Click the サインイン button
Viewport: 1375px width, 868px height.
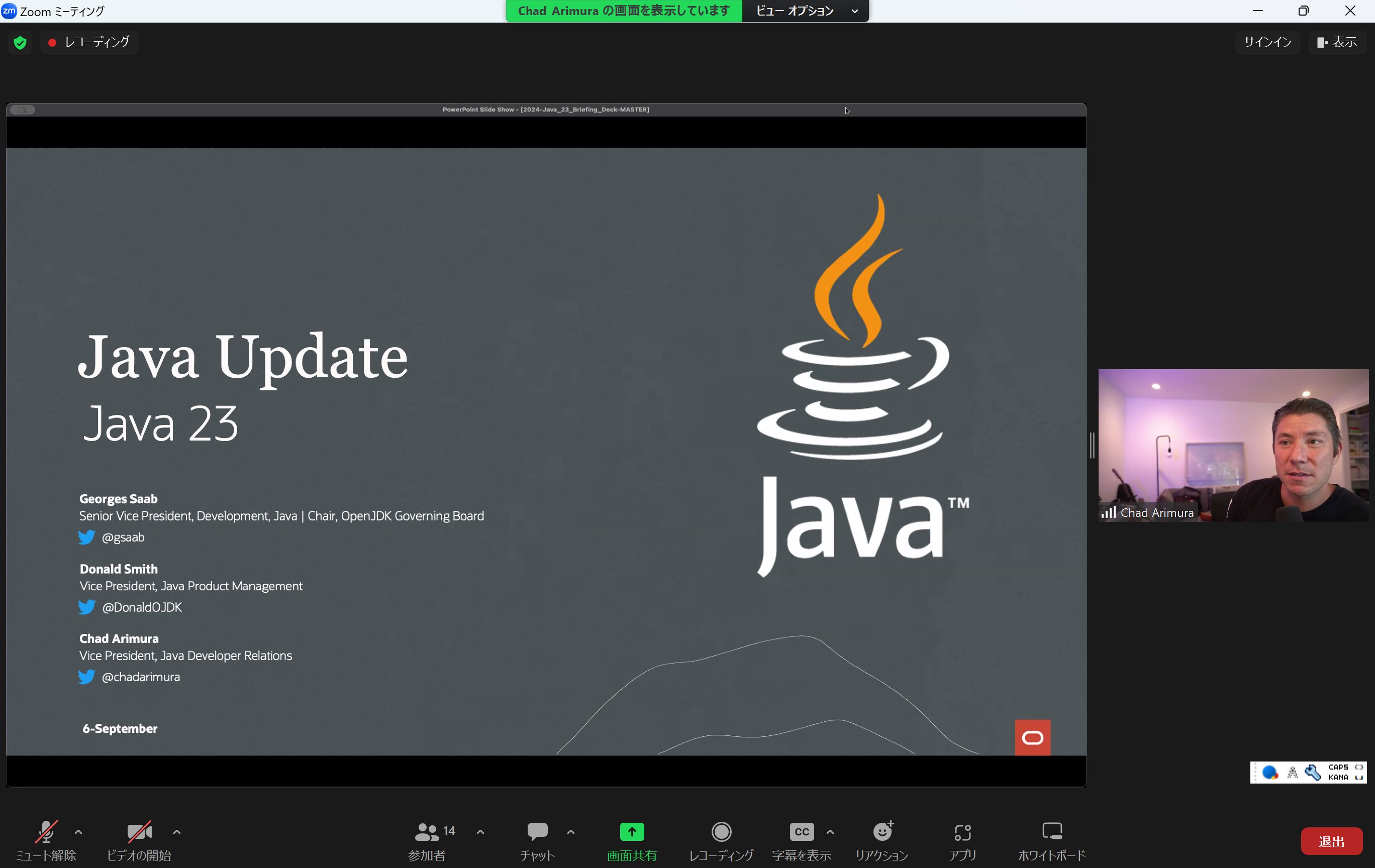coord(1267,42)
